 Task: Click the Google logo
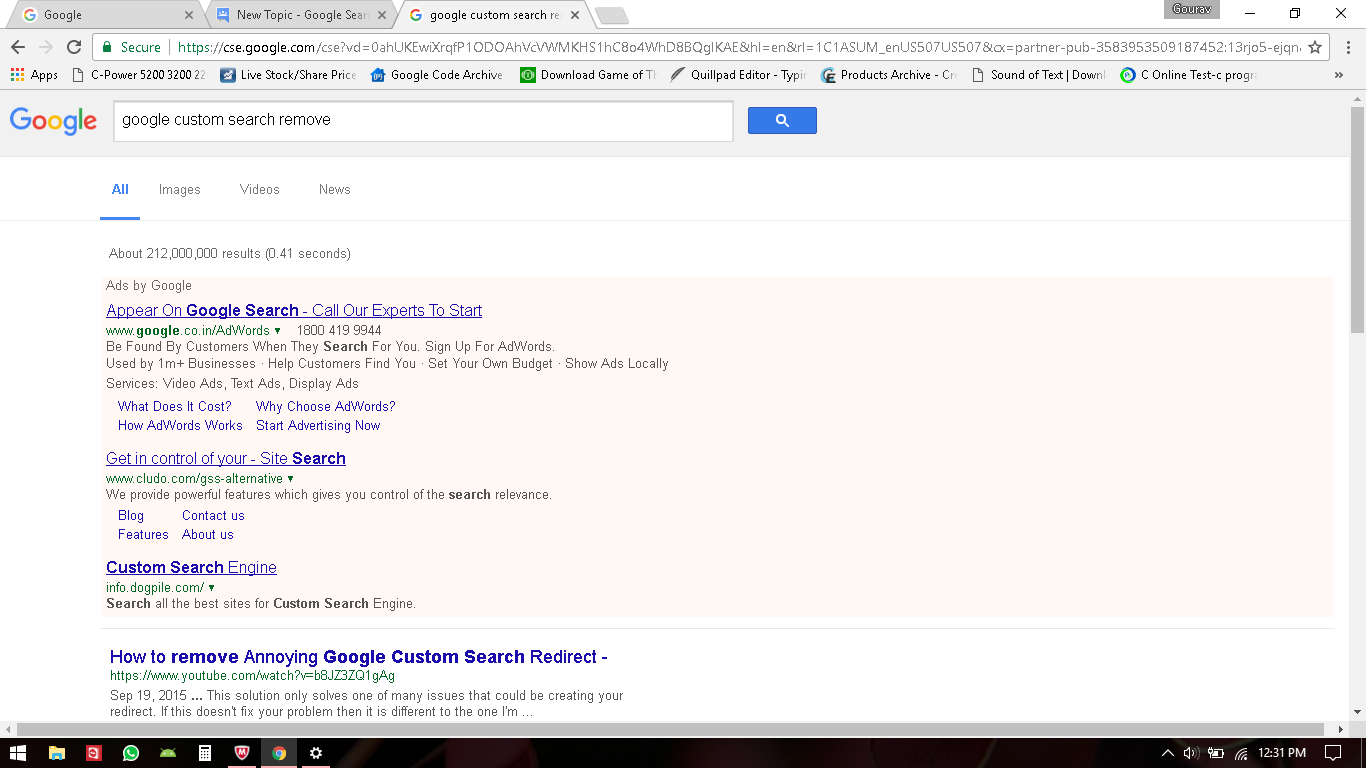coord(53,120)
